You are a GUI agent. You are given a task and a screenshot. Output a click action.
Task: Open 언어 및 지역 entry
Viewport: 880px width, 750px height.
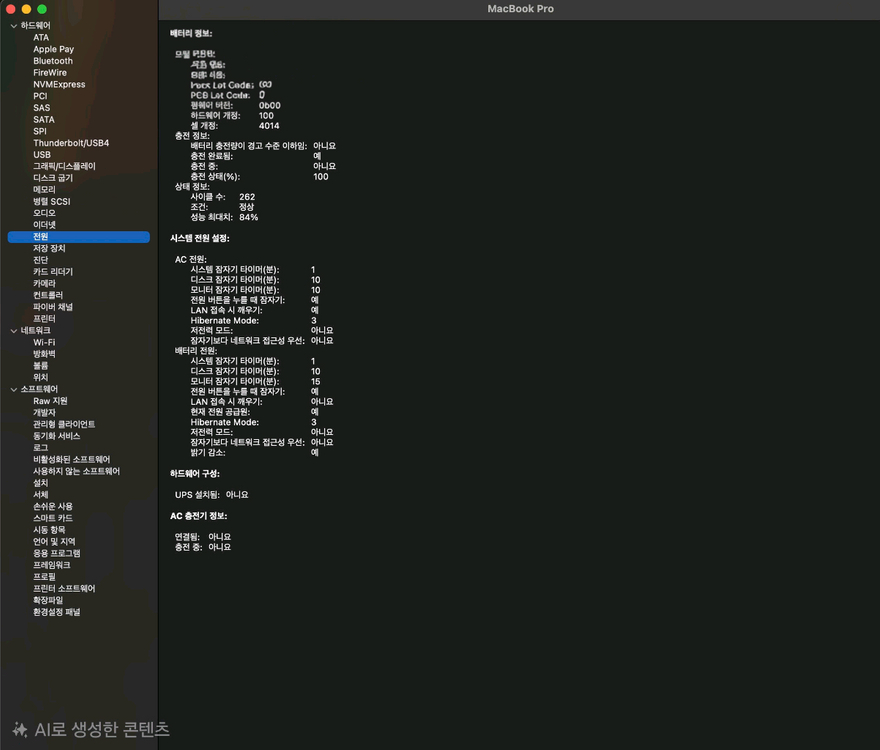click(x=54, y=542)
